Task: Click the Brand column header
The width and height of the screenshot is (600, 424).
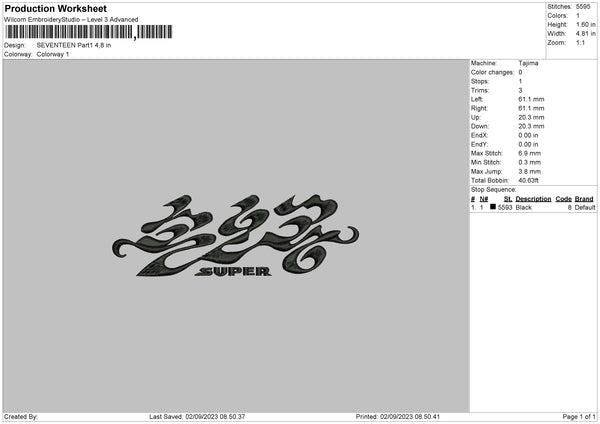Action: [x=584, y=199]
